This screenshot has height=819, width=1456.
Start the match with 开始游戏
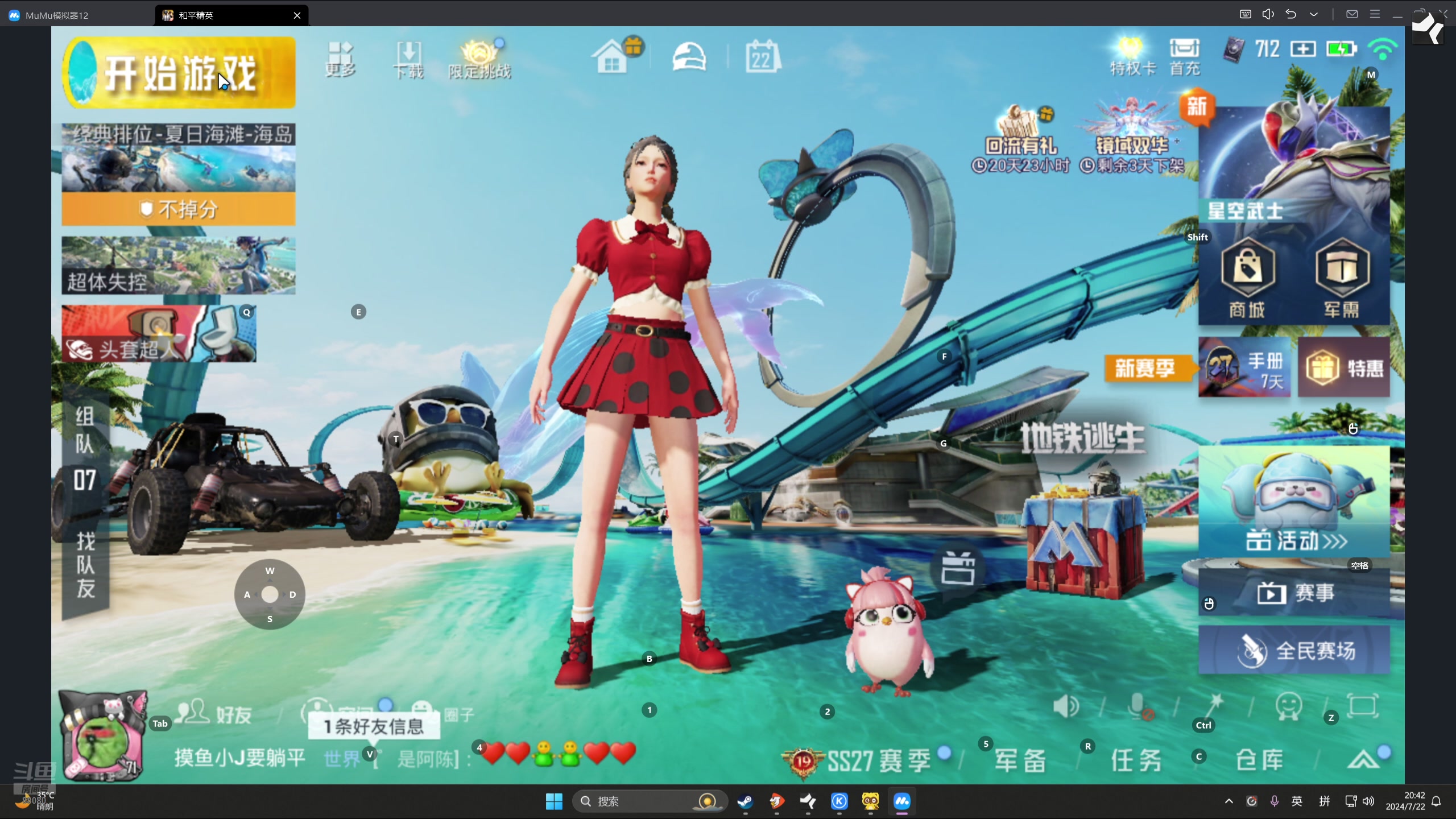pyautogui.click(x=179, y=73)
